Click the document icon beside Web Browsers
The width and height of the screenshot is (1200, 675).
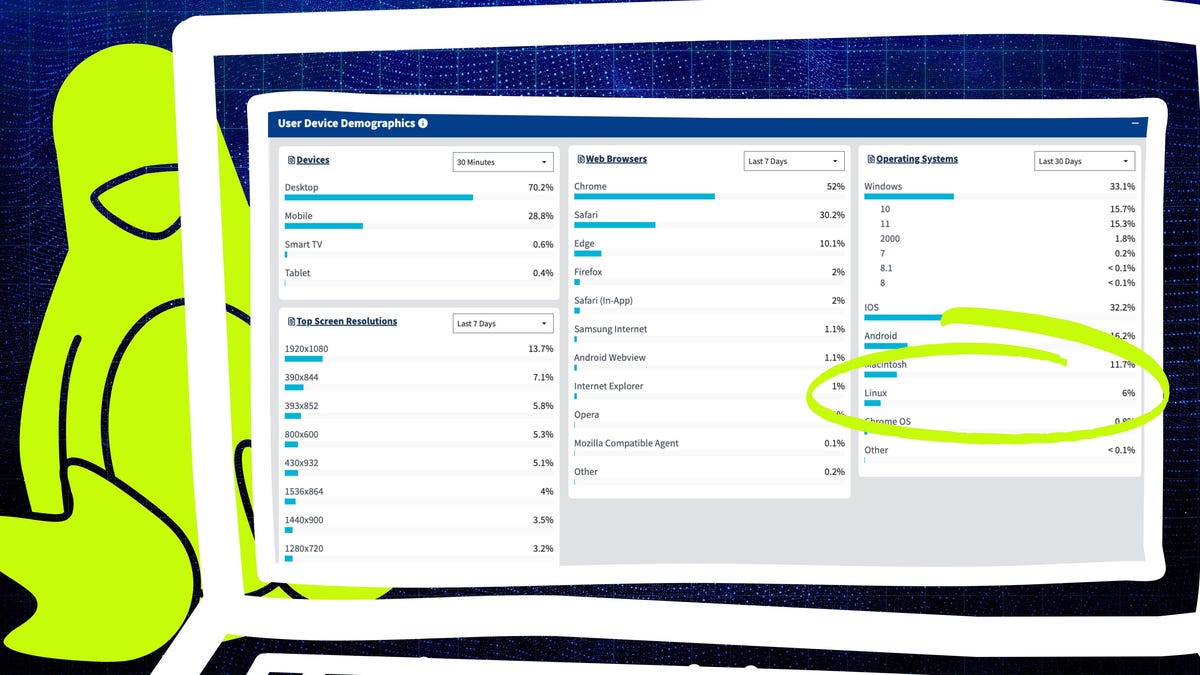(580, 159)
